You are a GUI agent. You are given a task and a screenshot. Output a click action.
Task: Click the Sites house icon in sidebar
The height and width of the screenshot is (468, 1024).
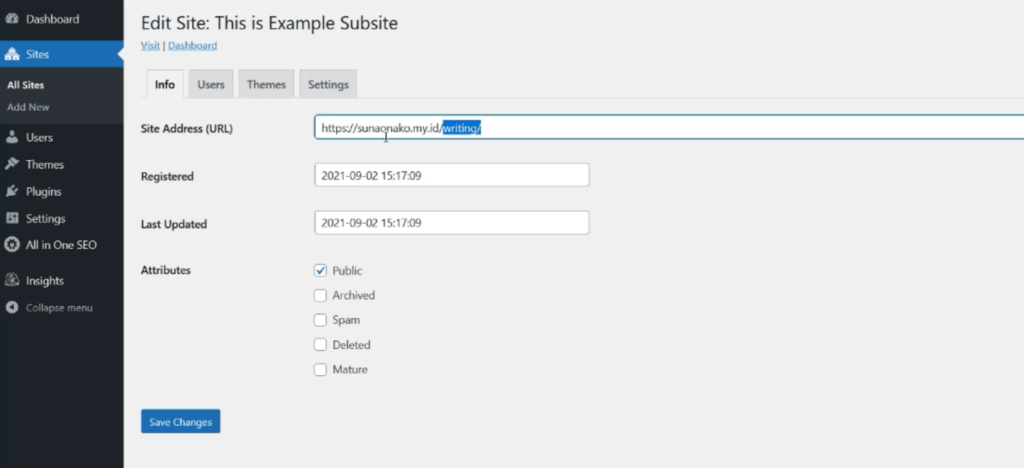(x=12, y=54)
